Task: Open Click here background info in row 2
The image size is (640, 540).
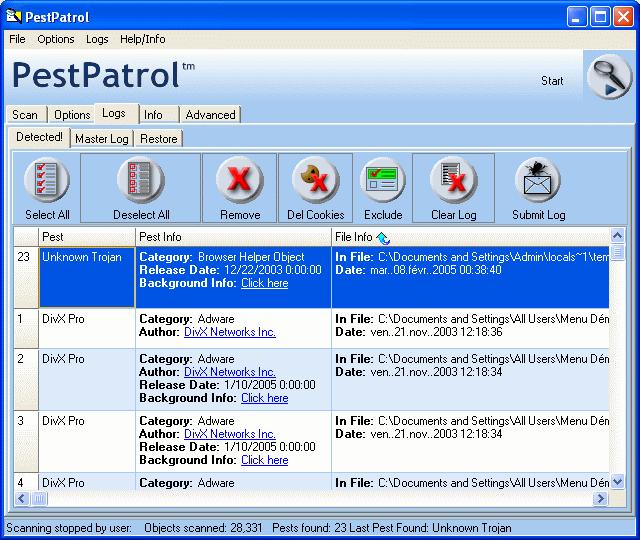Action: point(264,398)
